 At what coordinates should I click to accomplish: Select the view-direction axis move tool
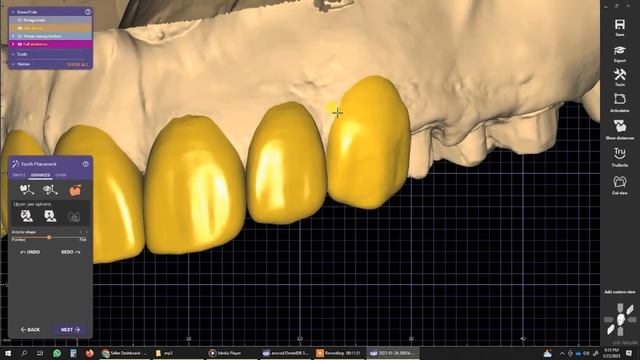[51, 189]
